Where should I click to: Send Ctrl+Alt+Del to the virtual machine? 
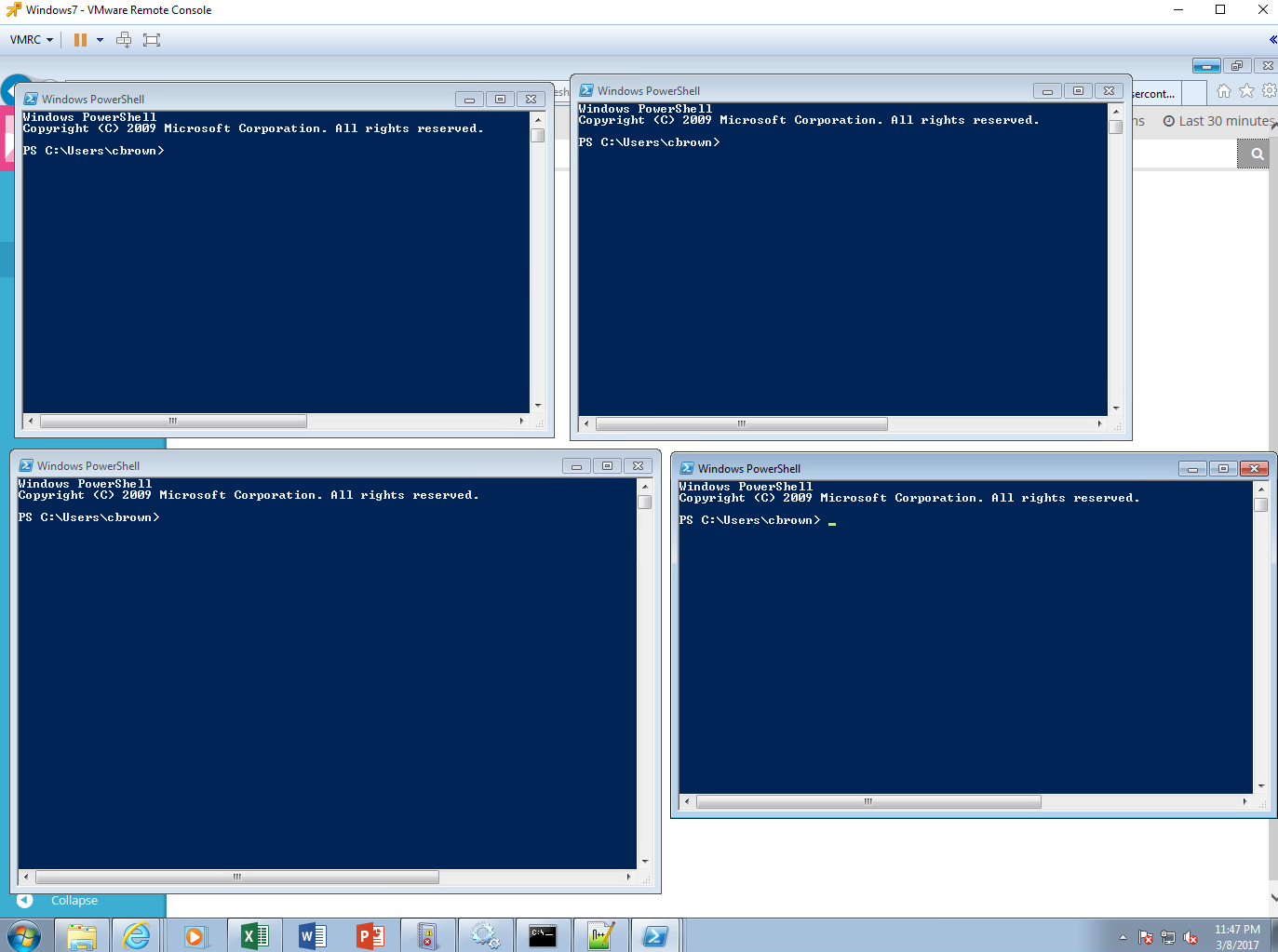[124, 40]
